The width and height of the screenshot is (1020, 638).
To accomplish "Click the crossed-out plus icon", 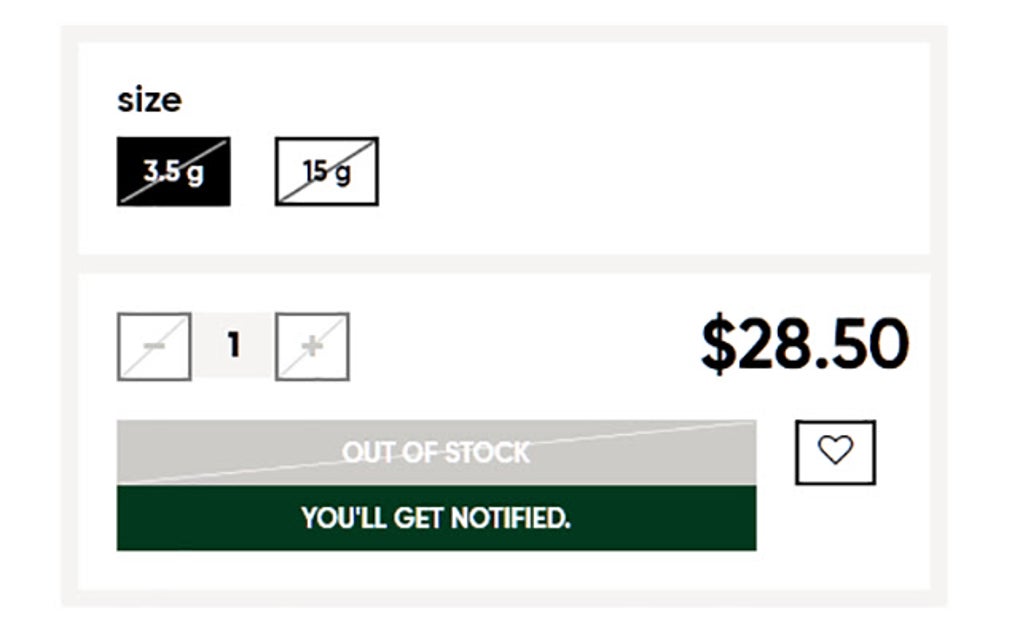I will (312, 347).
